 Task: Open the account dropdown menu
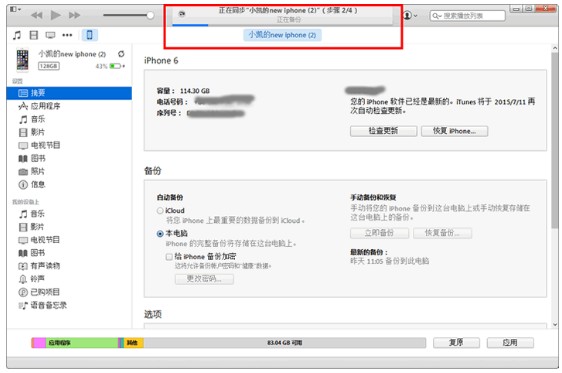(410, 15)
